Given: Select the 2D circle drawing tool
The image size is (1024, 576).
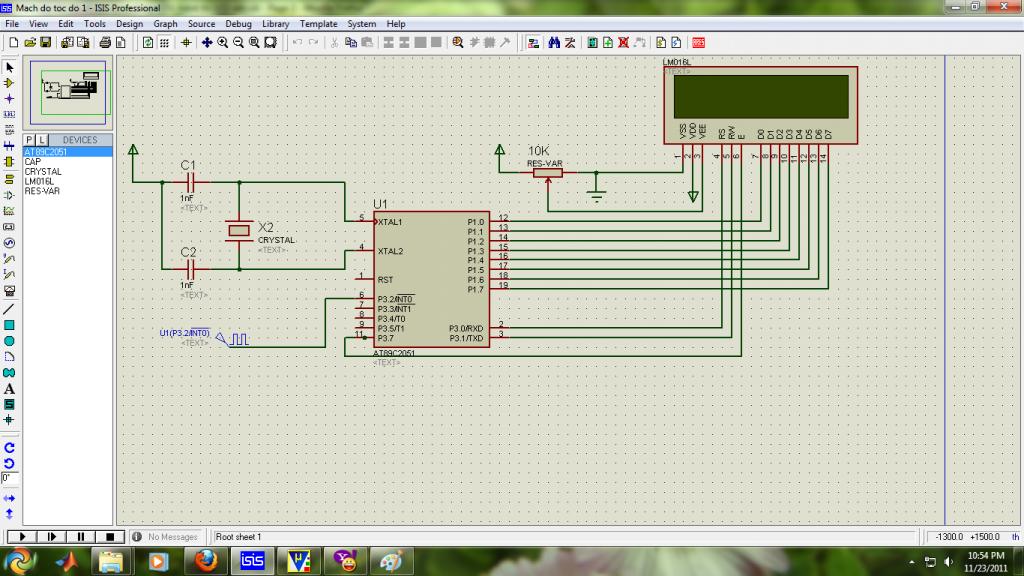Looking at the screenshot, I should point(9,341).
